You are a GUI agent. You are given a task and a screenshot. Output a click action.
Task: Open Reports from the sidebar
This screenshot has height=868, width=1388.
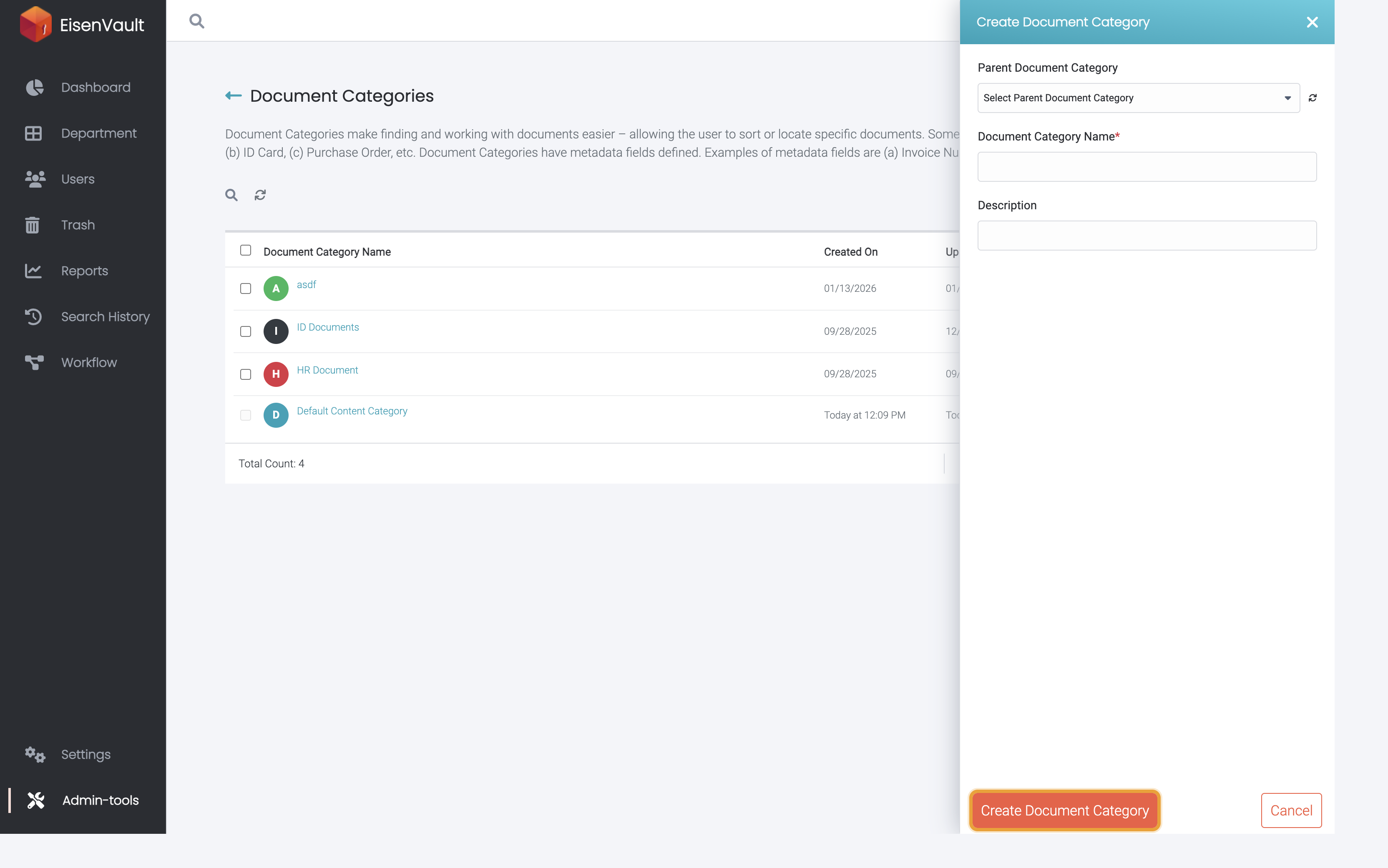click(x=84, y=271)
